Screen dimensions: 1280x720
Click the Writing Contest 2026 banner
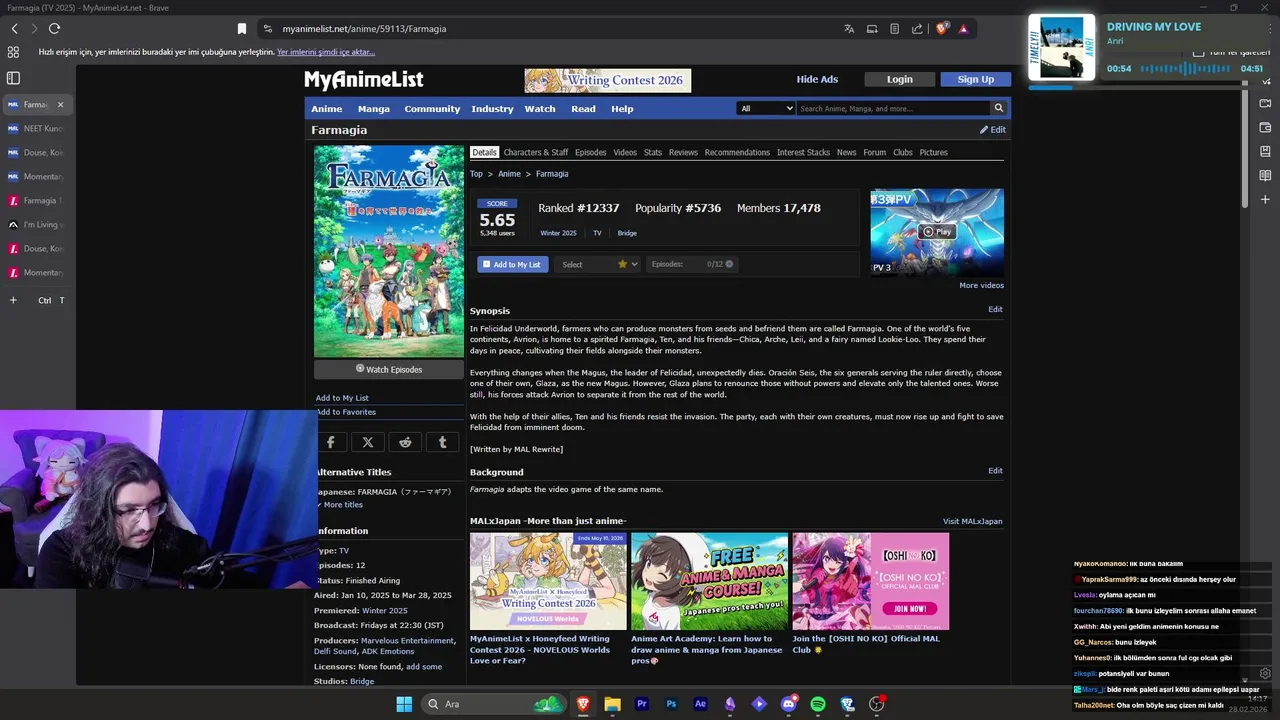pos(607,80)
